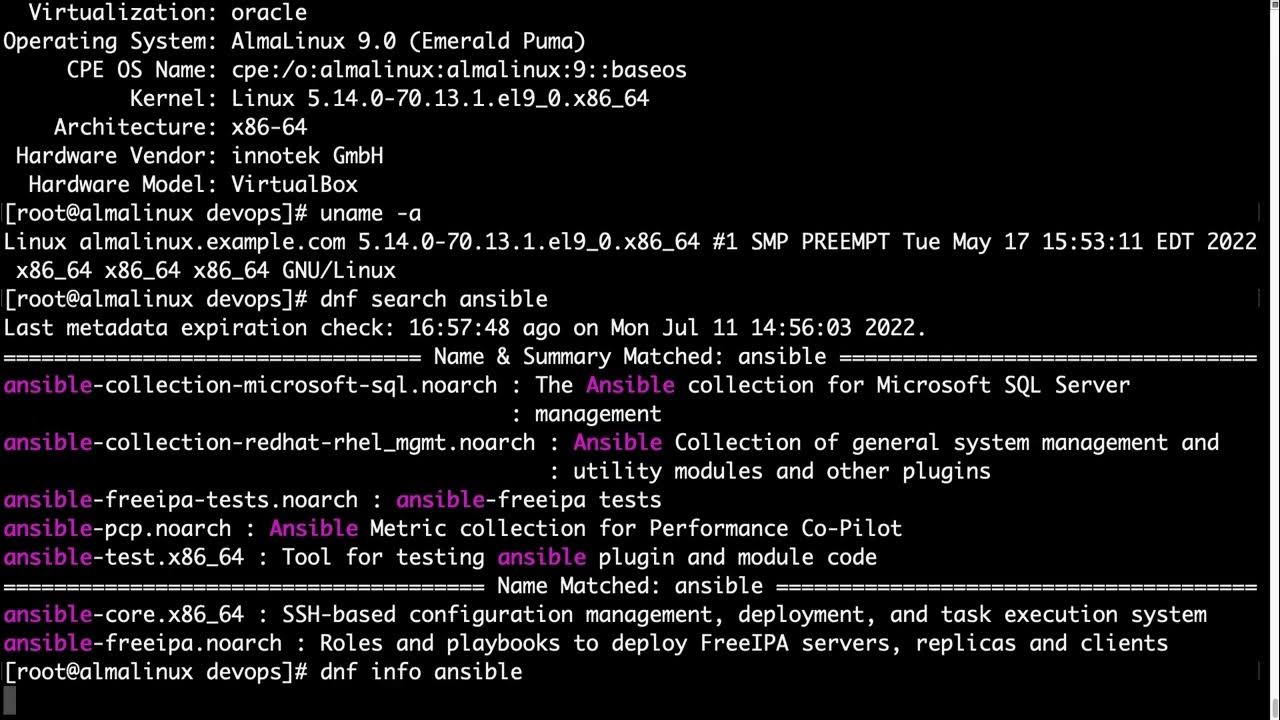The width and height of the screenshot is (1280, 720).
Task: Click the 'almalinux.example.com' hostname in uname output
Action: coord(212,242)
